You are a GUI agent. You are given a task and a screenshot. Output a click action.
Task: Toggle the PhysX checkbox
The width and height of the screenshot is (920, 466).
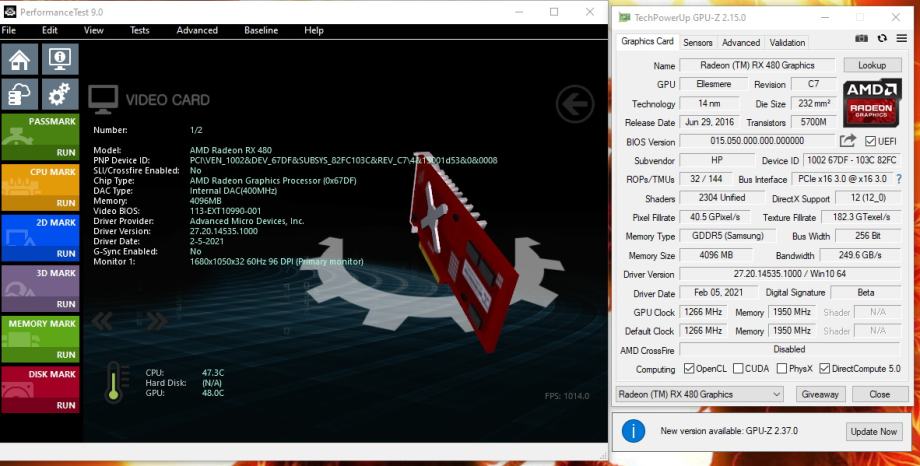782,369
